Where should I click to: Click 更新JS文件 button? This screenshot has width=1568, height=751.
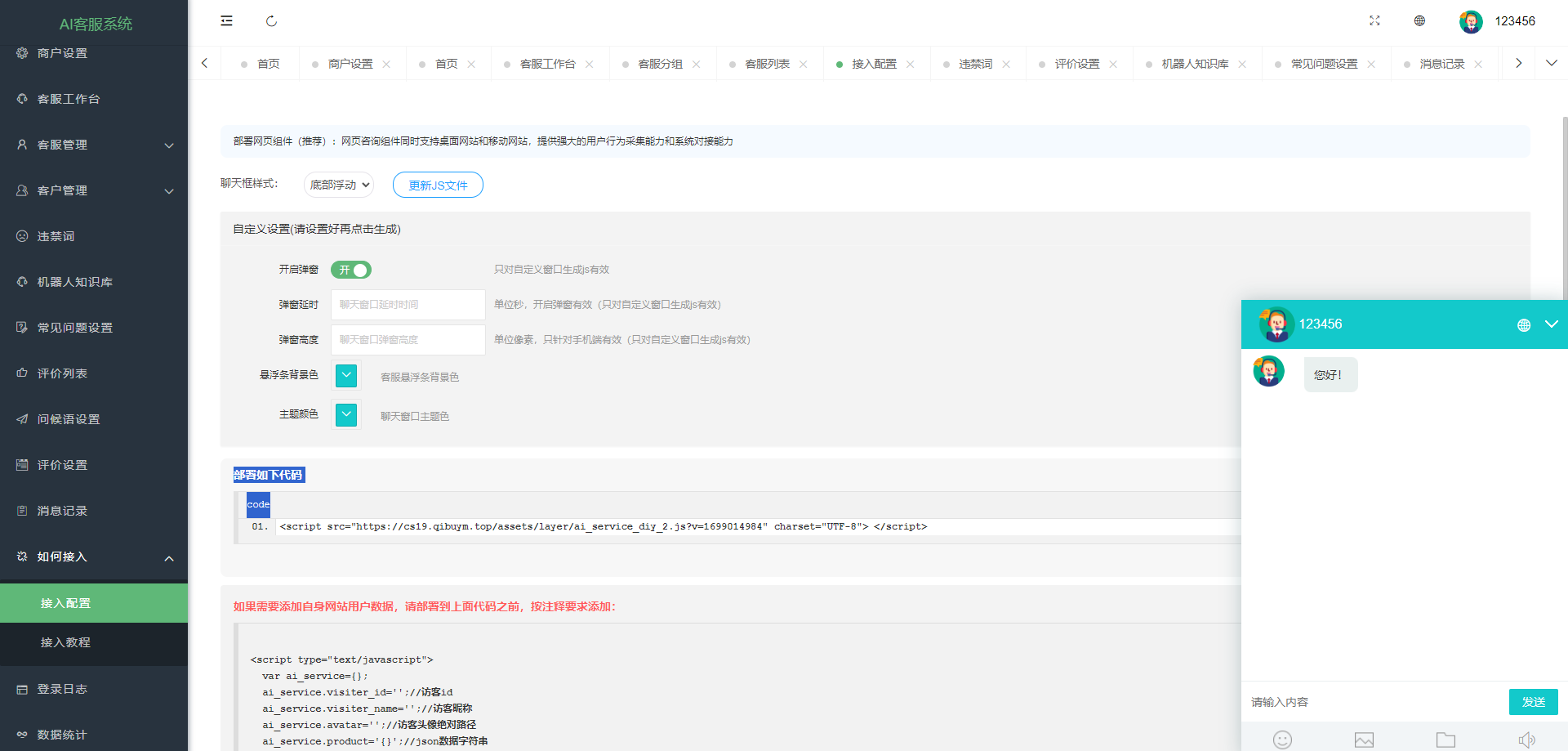tap(438, 185)
